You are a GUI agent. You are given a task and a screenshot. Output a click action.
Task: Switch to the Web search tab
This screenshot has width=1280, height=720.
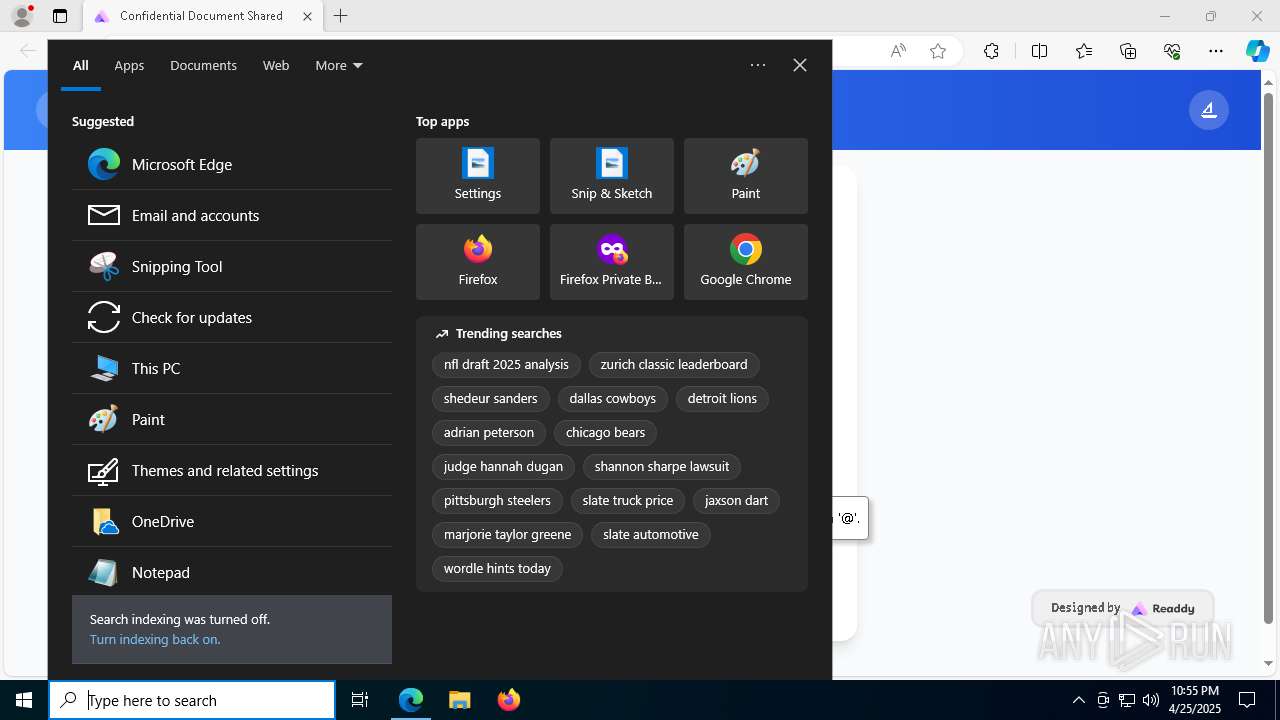pos(276,65)
